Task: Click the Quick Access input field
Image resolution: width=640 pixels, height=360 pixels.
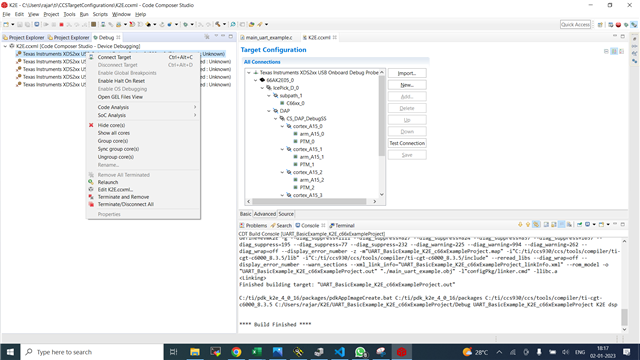Action: pos(576,24)
